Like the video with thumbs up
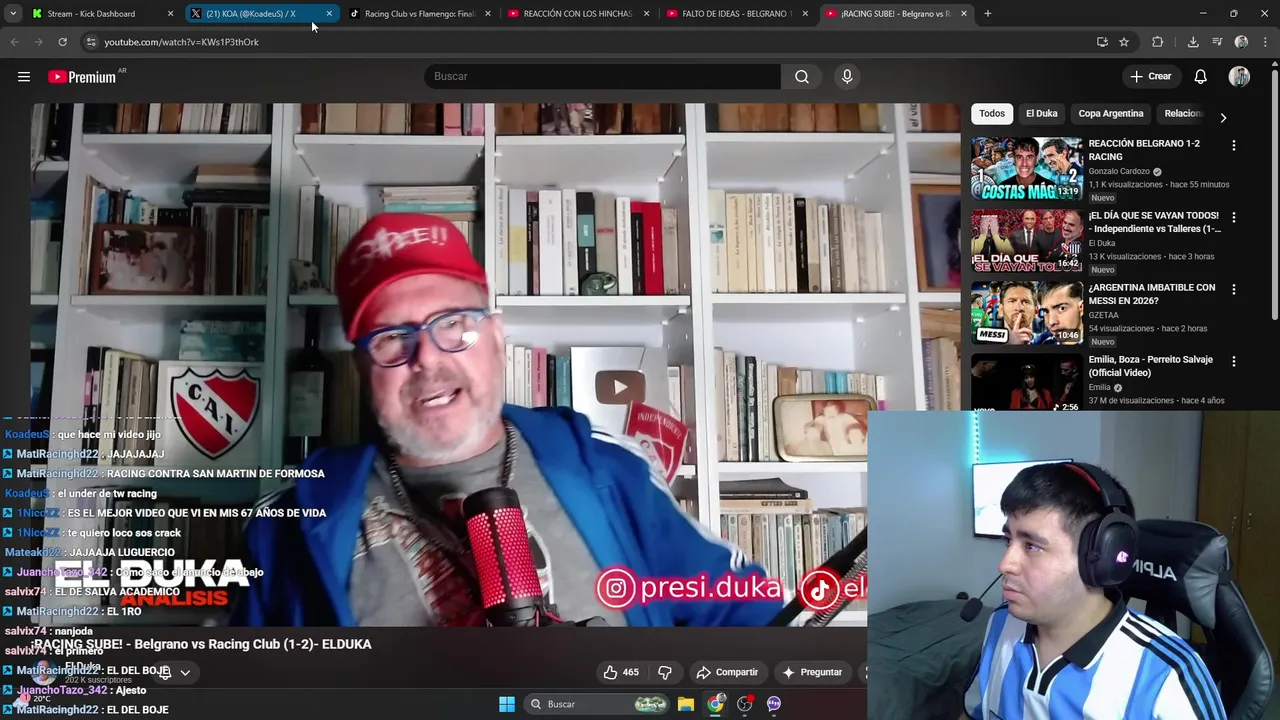Screen dimensions: 1280x720 point(621,672)
